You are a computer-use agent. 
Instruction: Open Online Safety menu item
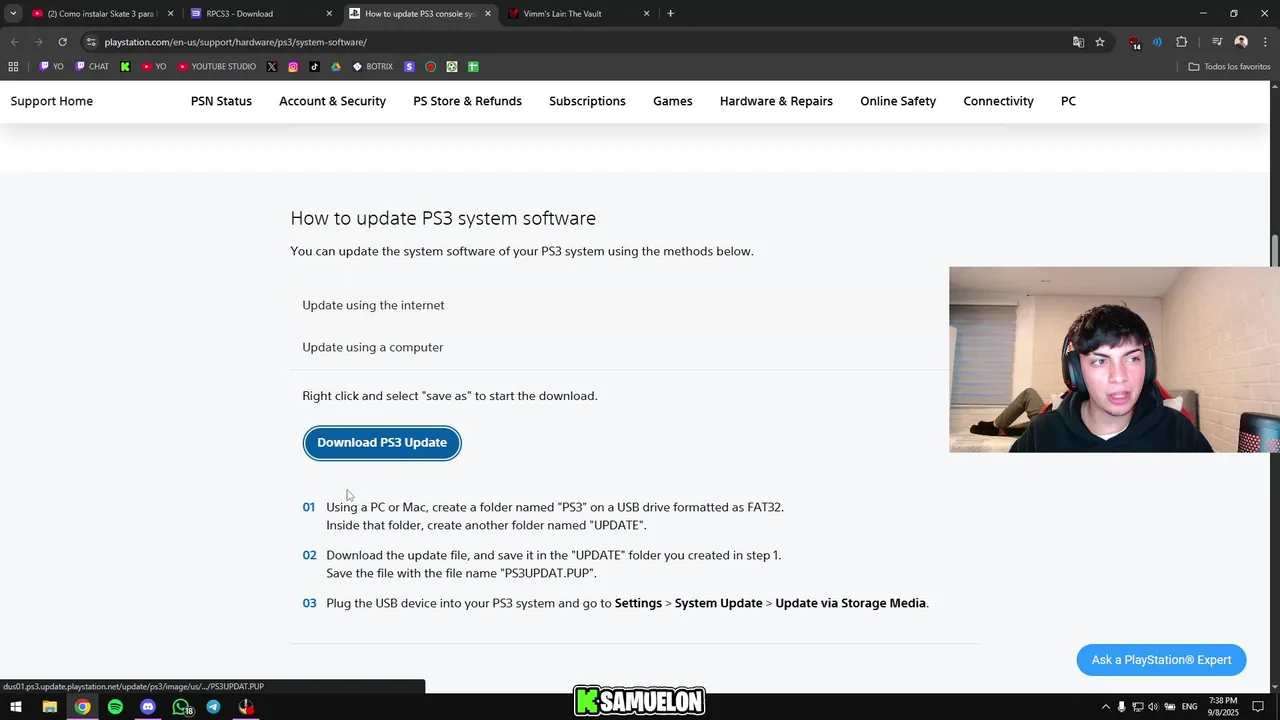(898, 101)
